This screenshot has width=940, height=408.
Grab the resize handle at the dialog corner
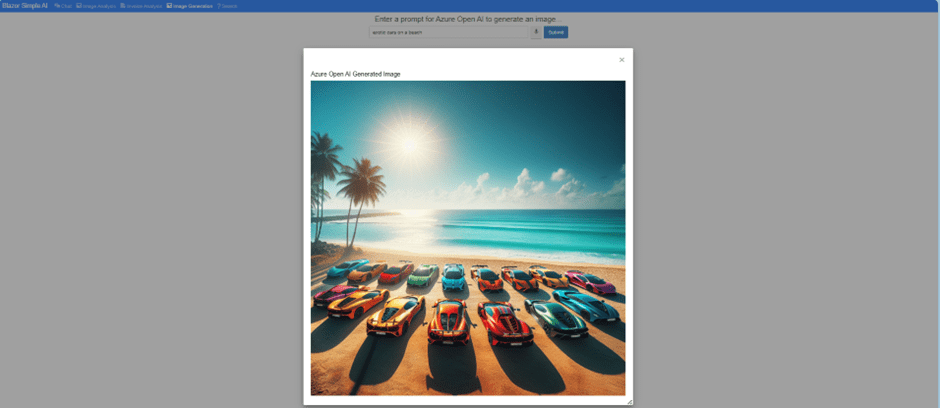tap(629, 401)
